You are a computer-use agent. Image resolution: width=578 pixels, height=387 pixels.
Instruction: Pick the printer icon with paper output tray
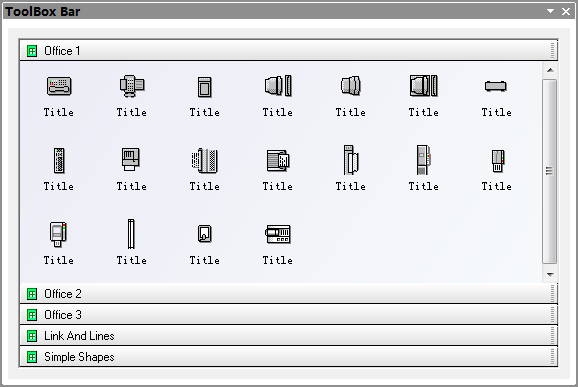point(131,159)
